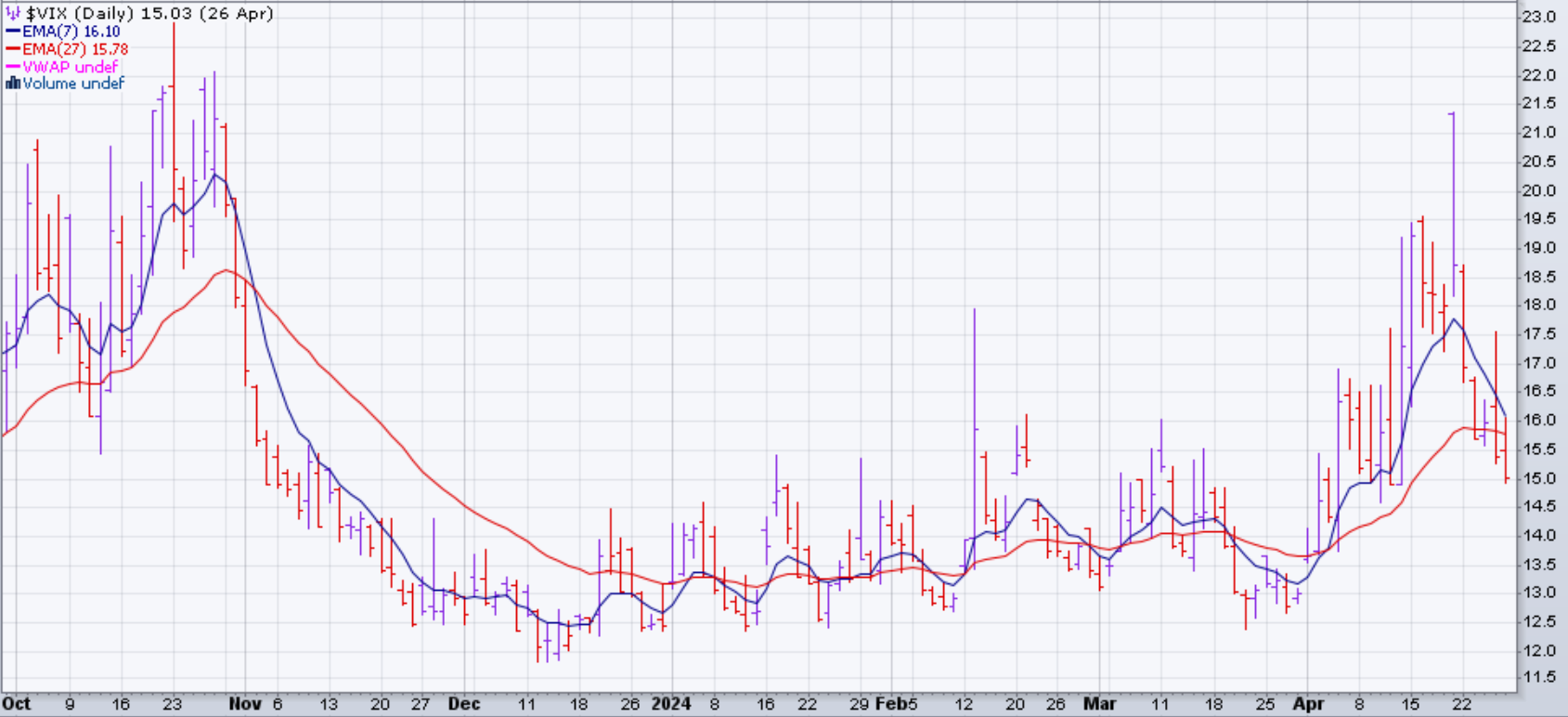Click the 11.5 value on the price axis
1568x717 pixels.
tap(1538, 678)
